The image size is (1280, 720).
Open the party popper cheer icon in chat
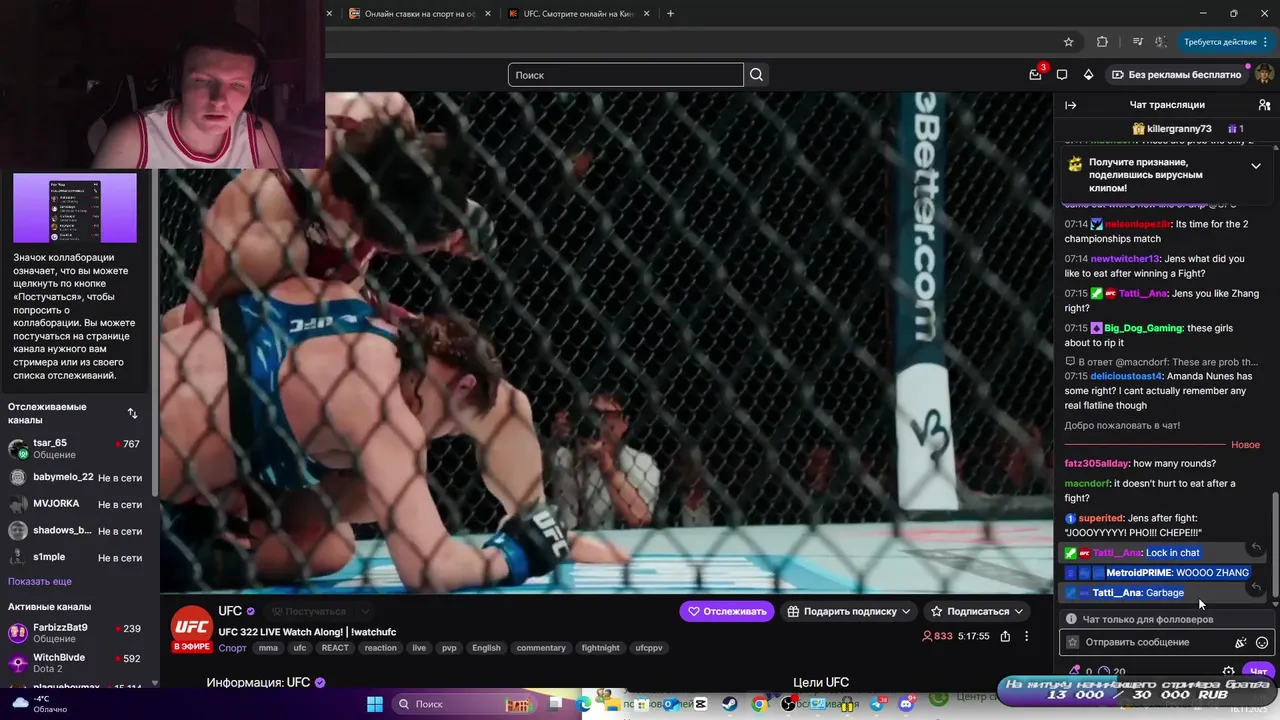click(x=1240, y=643)
